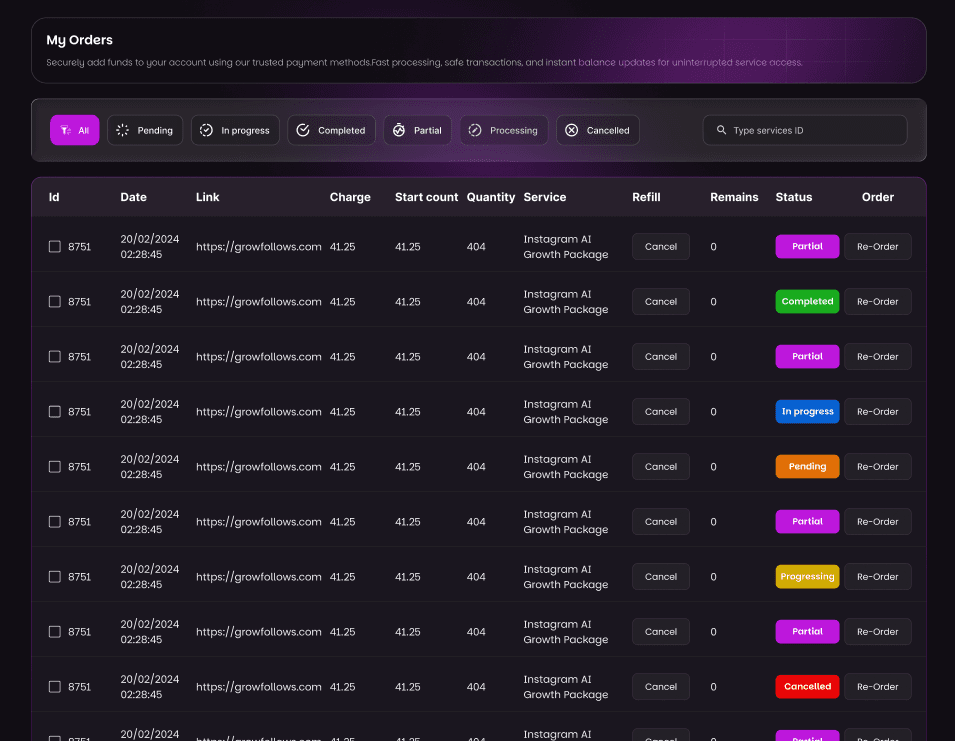Screen dimensions: 955x741
Task: Focus the Type services ID search field
Action: click(805, 130)
